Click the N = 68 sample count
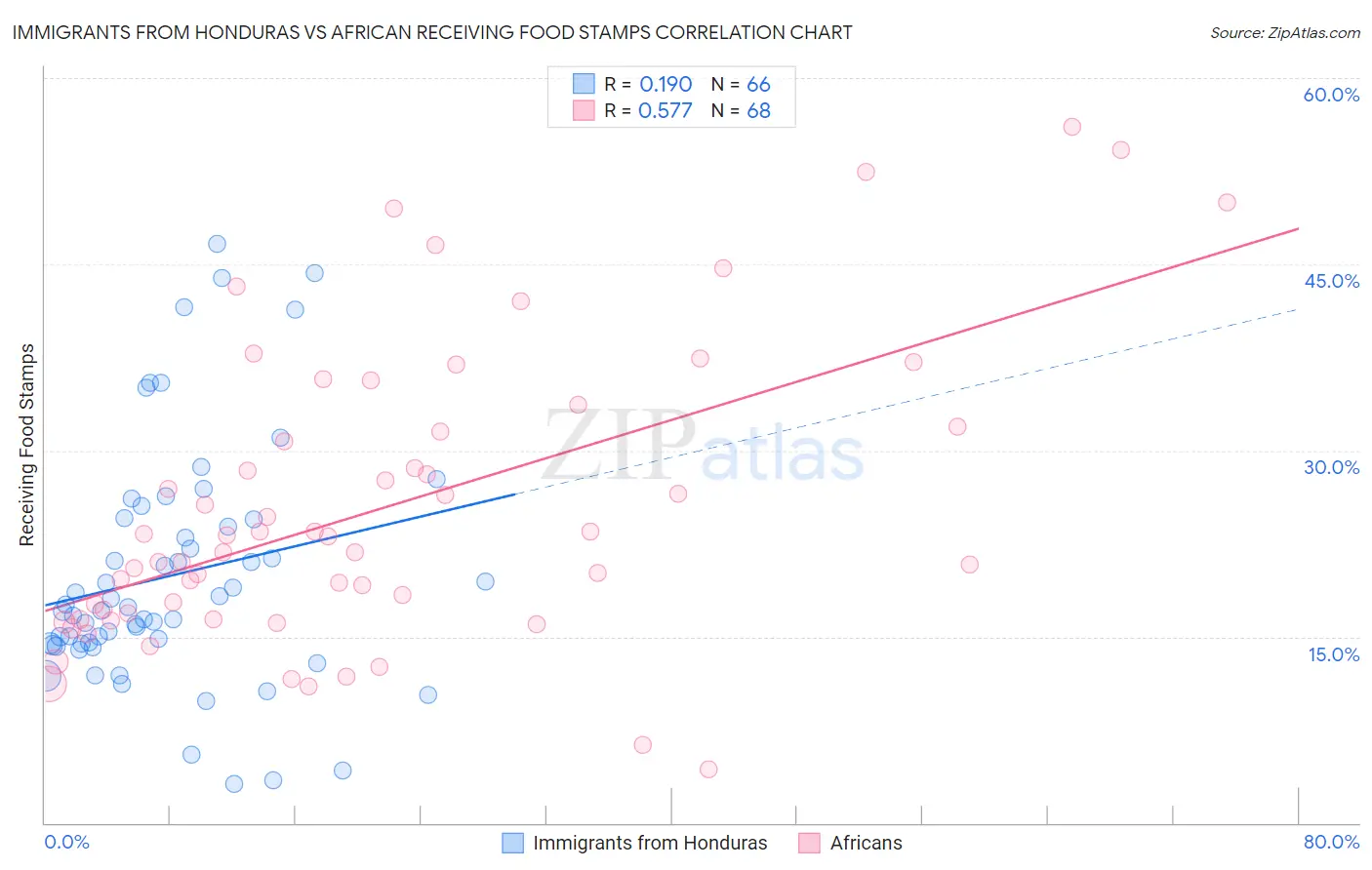The height and width of the screenshot is (870, 1372). (741, 110)
